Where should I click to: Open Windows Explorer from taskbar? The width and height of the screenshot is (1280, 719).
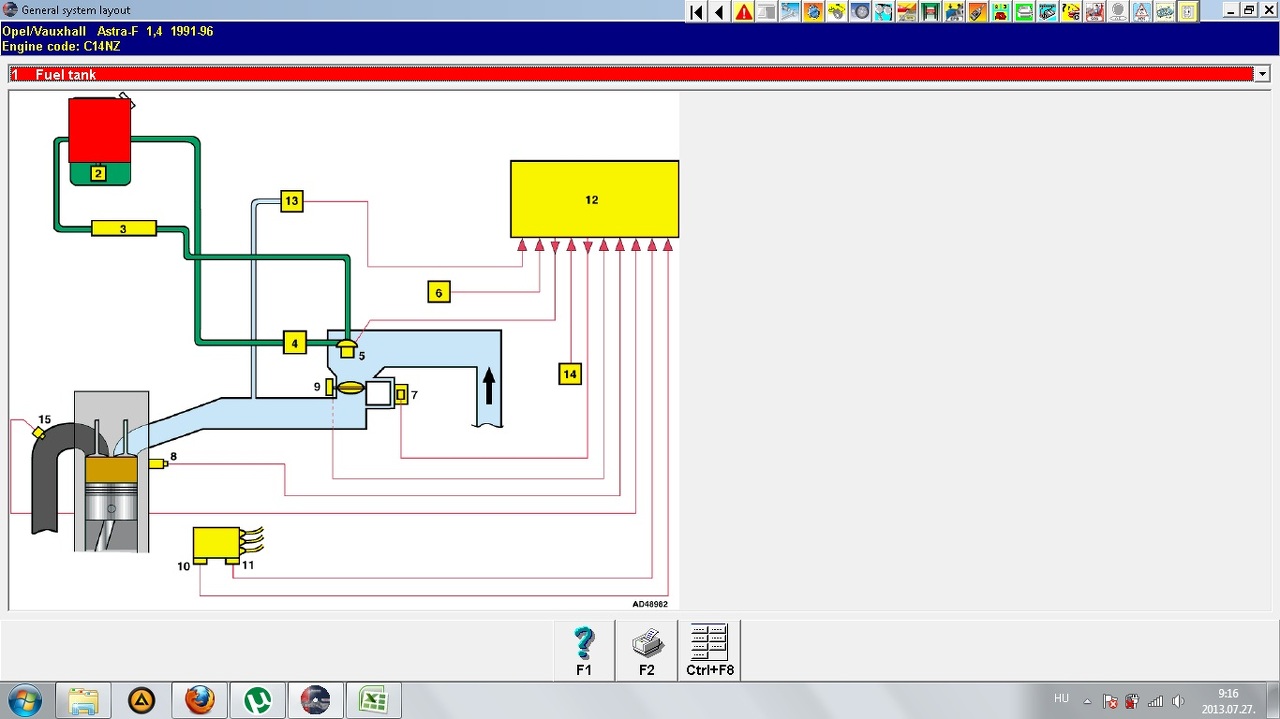click(83, 700)
